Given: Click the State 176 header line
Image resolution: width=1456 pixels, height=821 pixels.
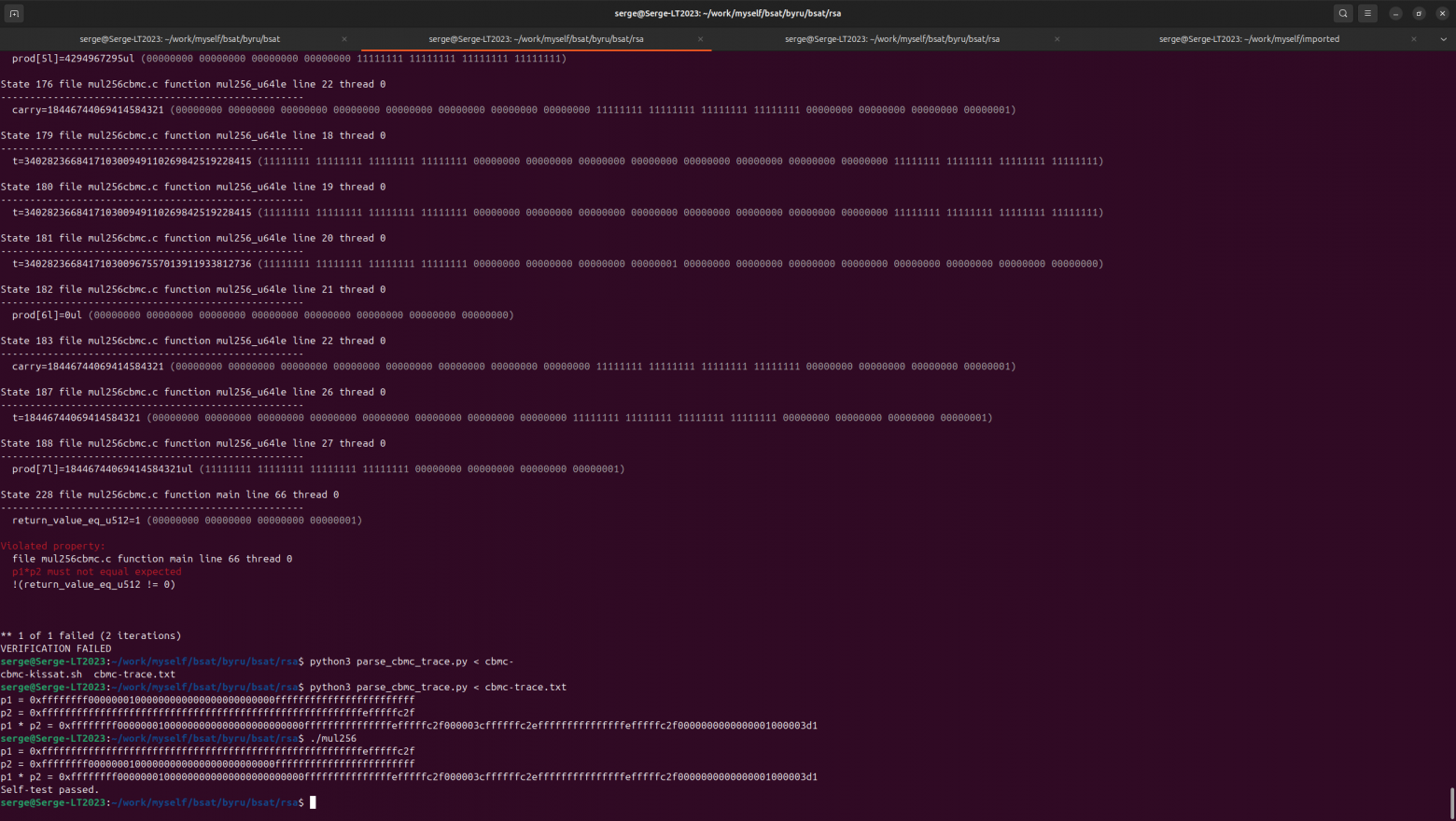Looking at the screenshot, I should 193,84.
